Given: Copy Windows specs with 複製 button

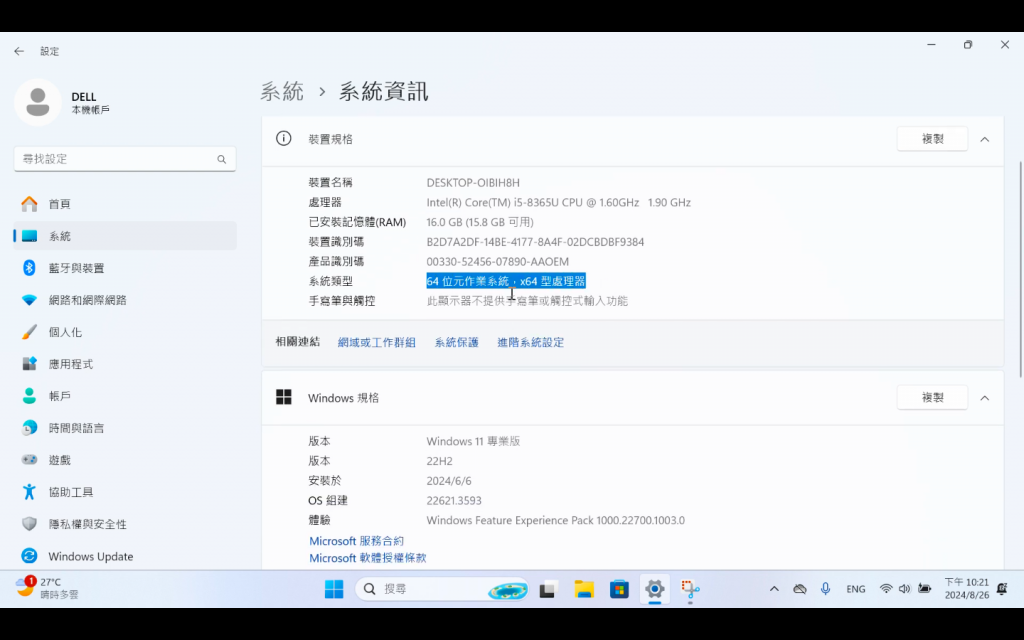Looking at the screenshot, I should coord(932,397).
